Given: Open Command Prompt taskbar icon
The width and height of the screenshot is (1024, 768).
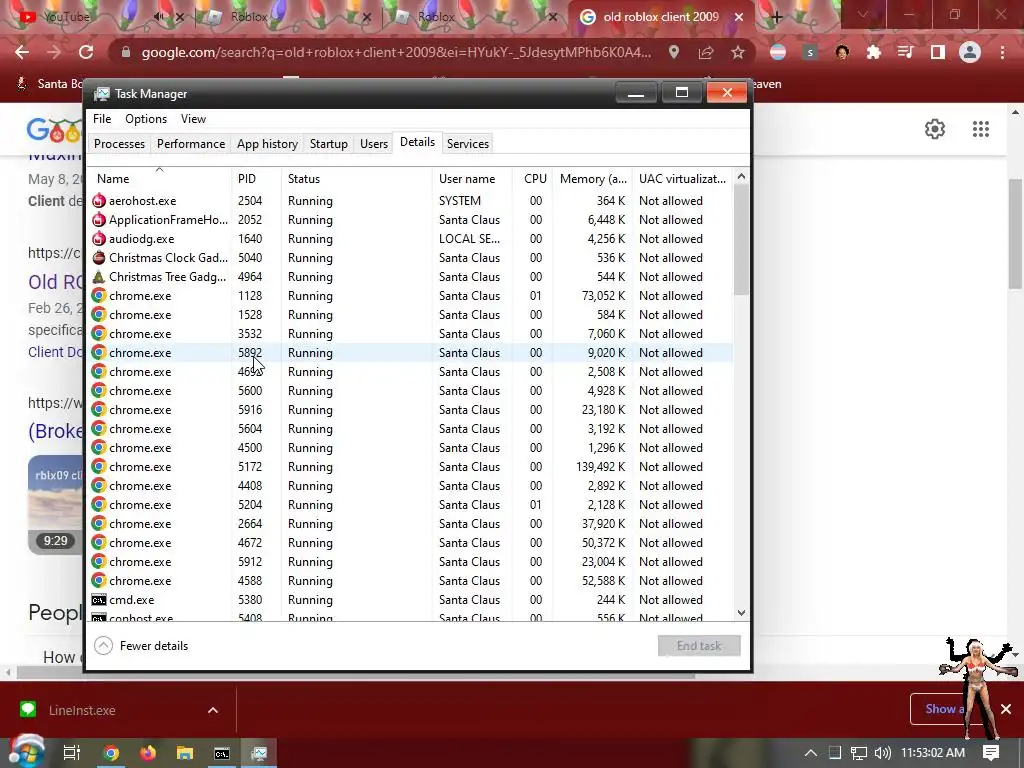Looking at the screenshot, I should pos(222,753).
